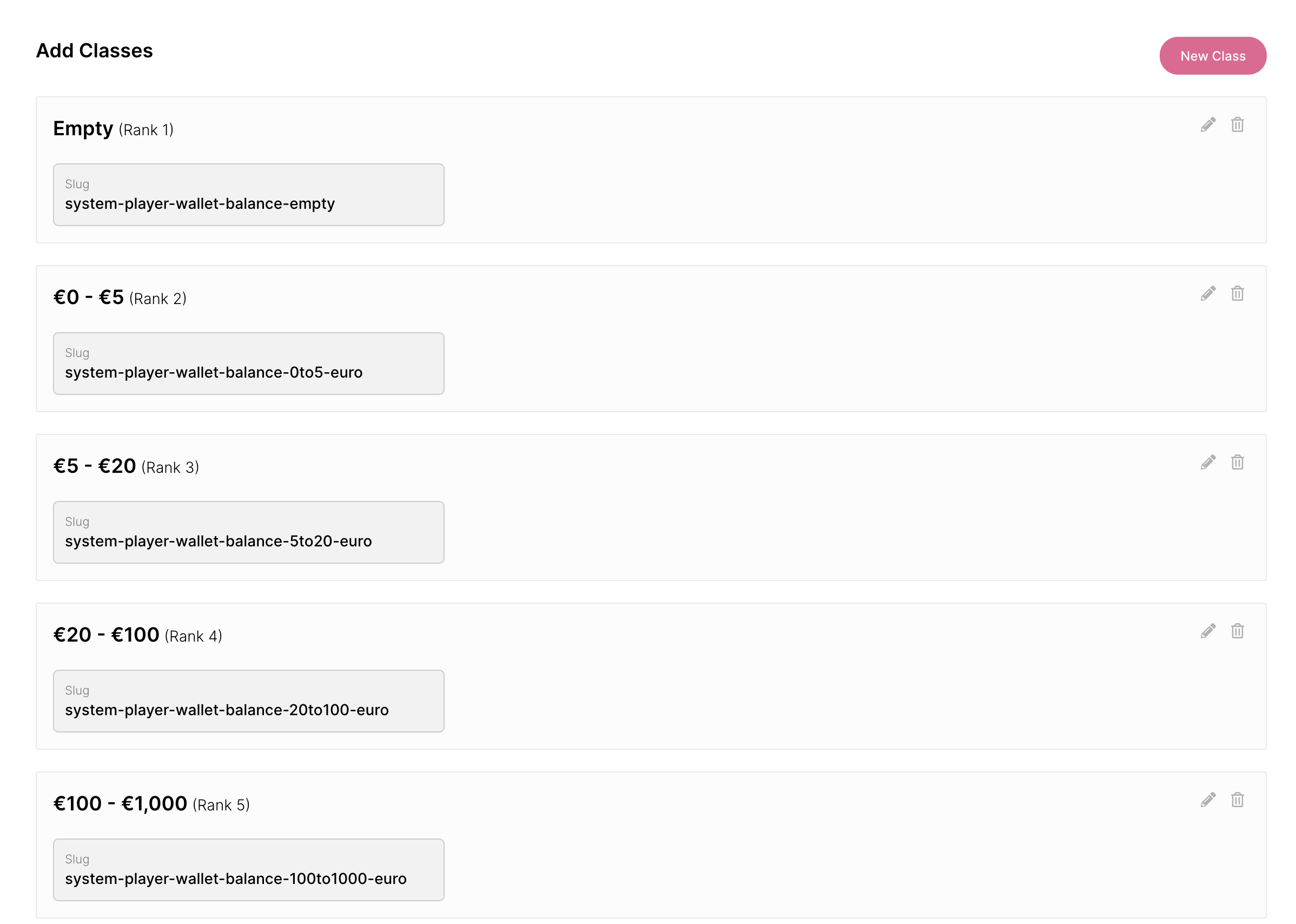Edit the €100 - €1,000 class
The height and width of the screenshot is (924, 1296).
point(1207,800)
